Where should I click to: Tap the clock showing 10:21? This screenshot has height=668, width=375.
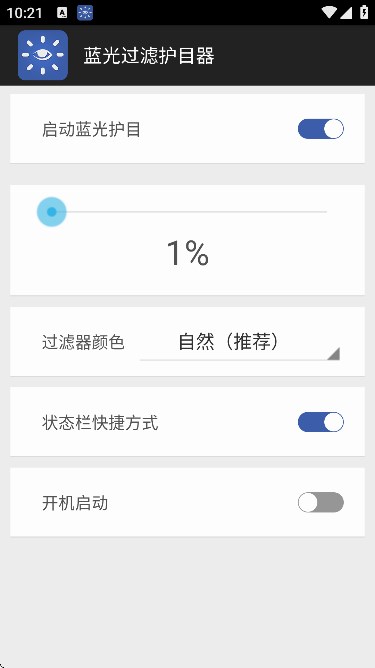[x=24, y=13]
